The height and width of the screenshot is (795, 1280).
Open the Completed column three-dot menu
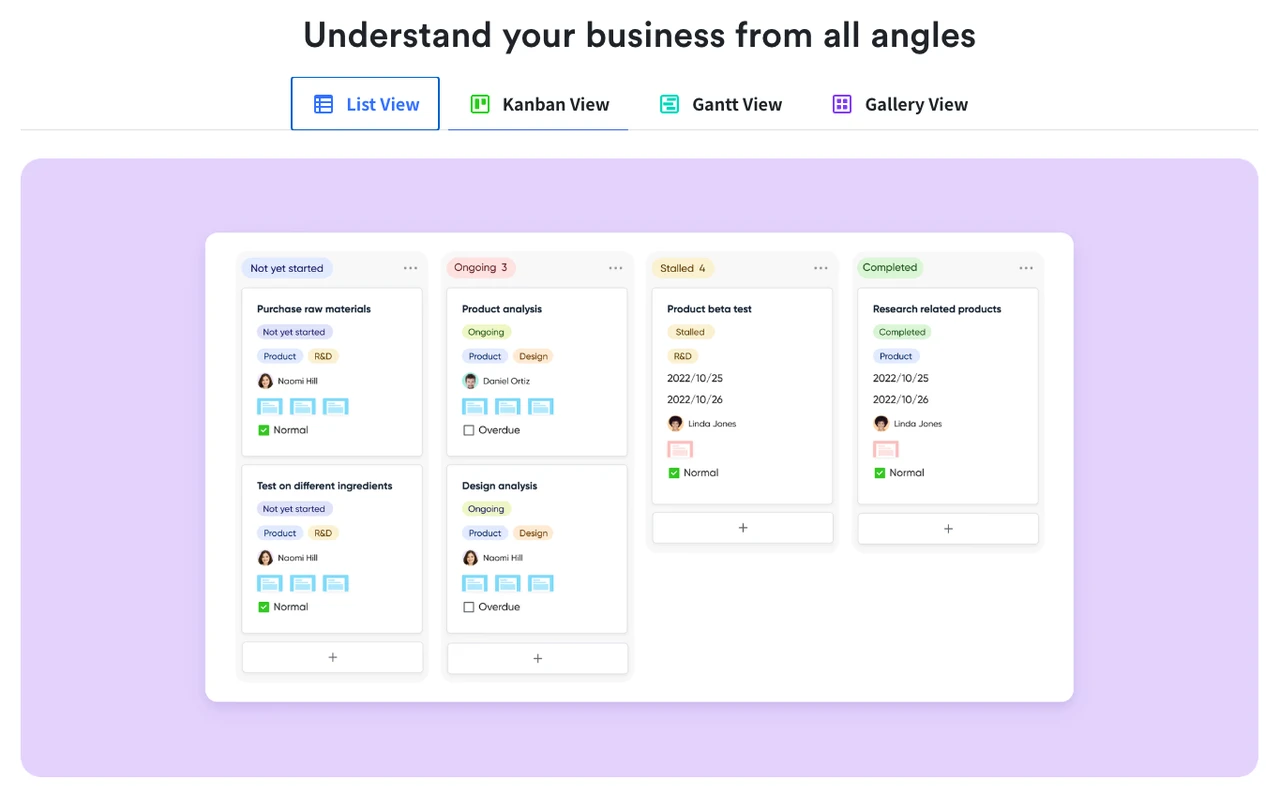pos(1026,268)
